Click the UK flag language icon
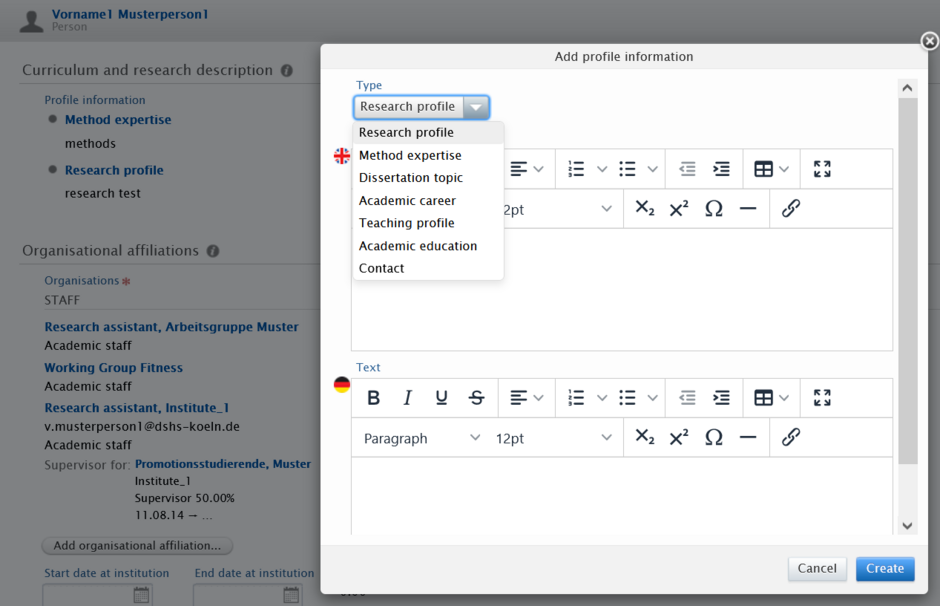The image size is (940, 606). point(342,156)
